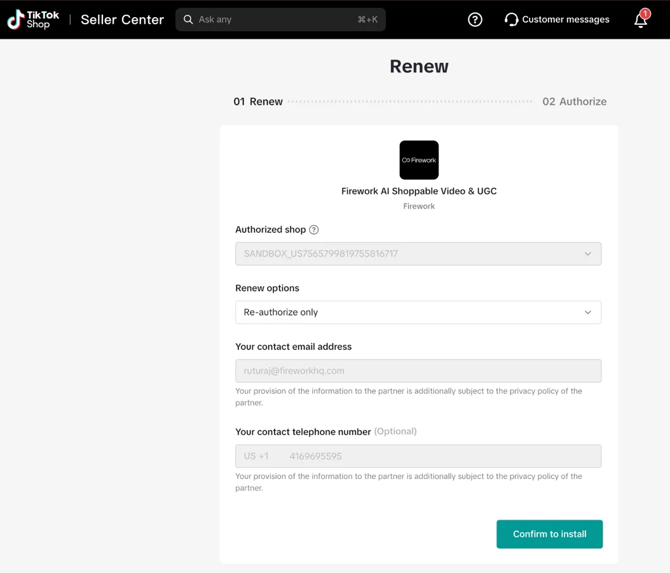The height and width of the screenshot is (573, 670).
Task: Open Customer messages link
Action: (x=565, y=19)
